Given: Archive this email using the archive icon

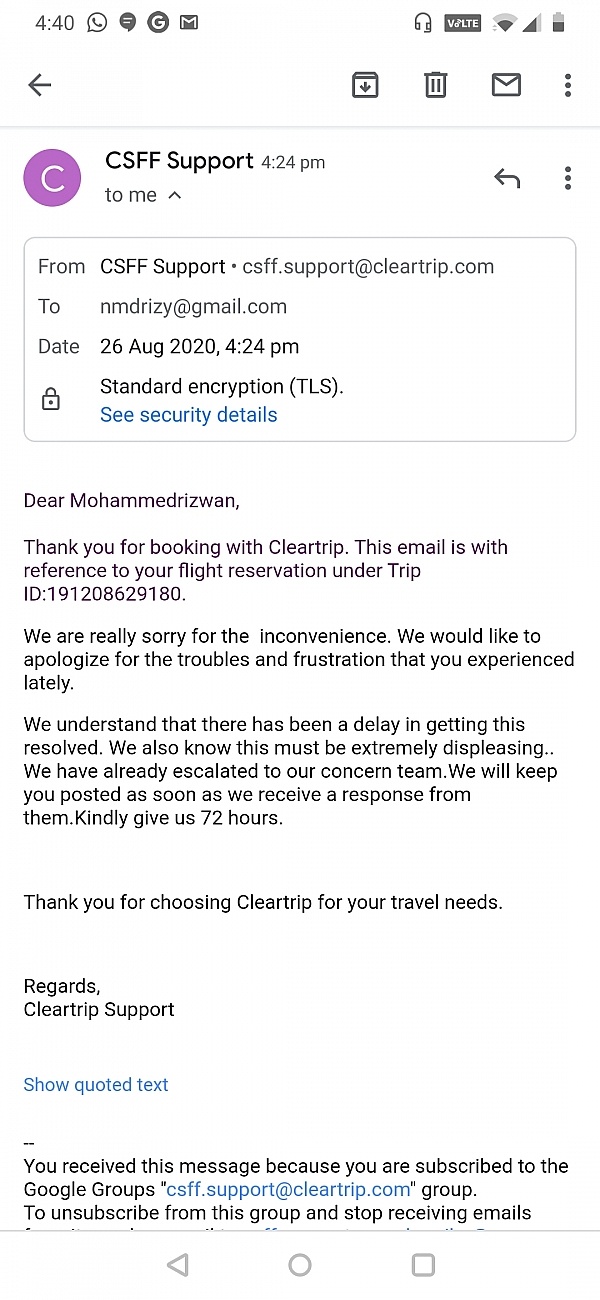Looking at the screenshot, I should (365, 85).
